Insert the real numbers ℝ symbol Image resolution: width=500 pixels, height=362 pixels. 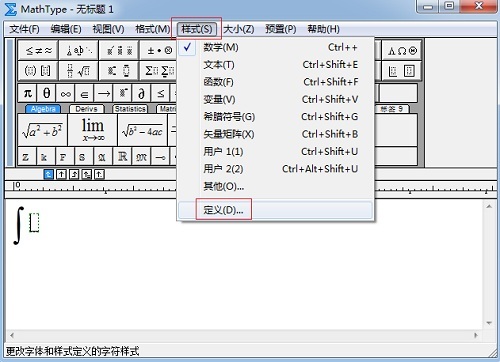123,156
